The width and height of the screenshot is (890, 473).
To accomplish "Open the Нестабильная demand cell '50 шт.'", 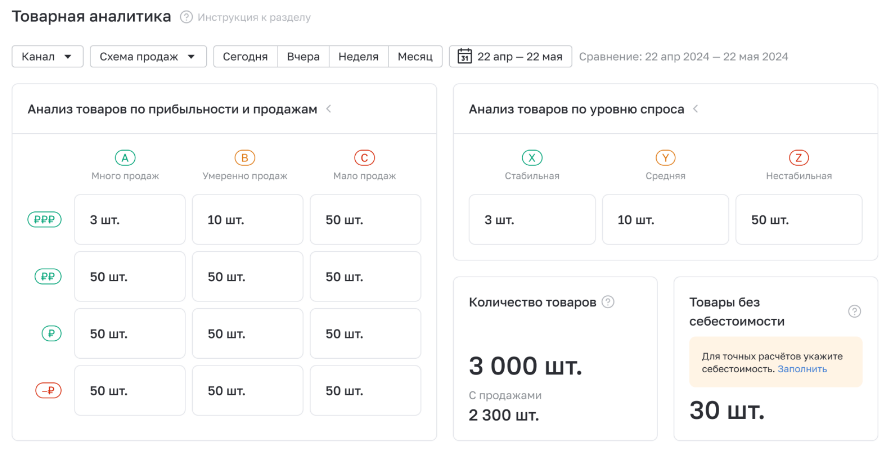I will pos(799,220).
